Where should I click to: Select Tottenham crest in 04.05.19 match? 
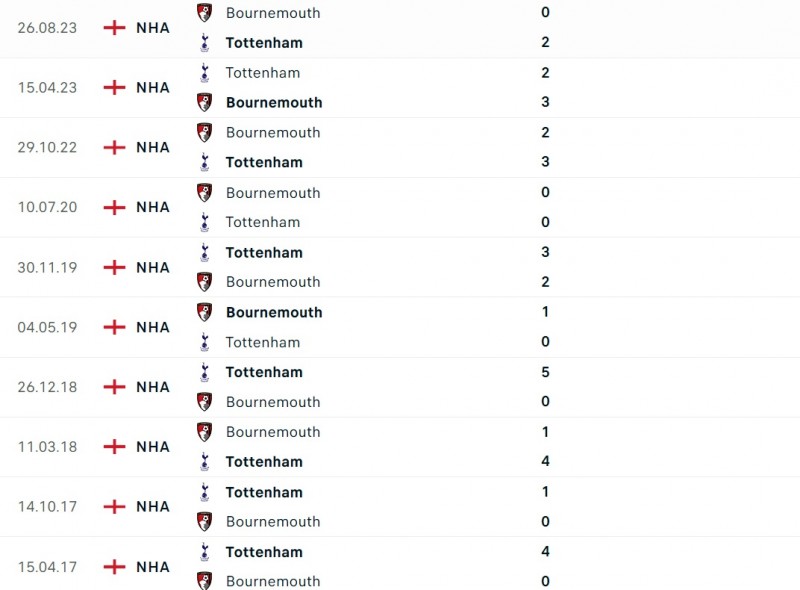coord(205,342)
